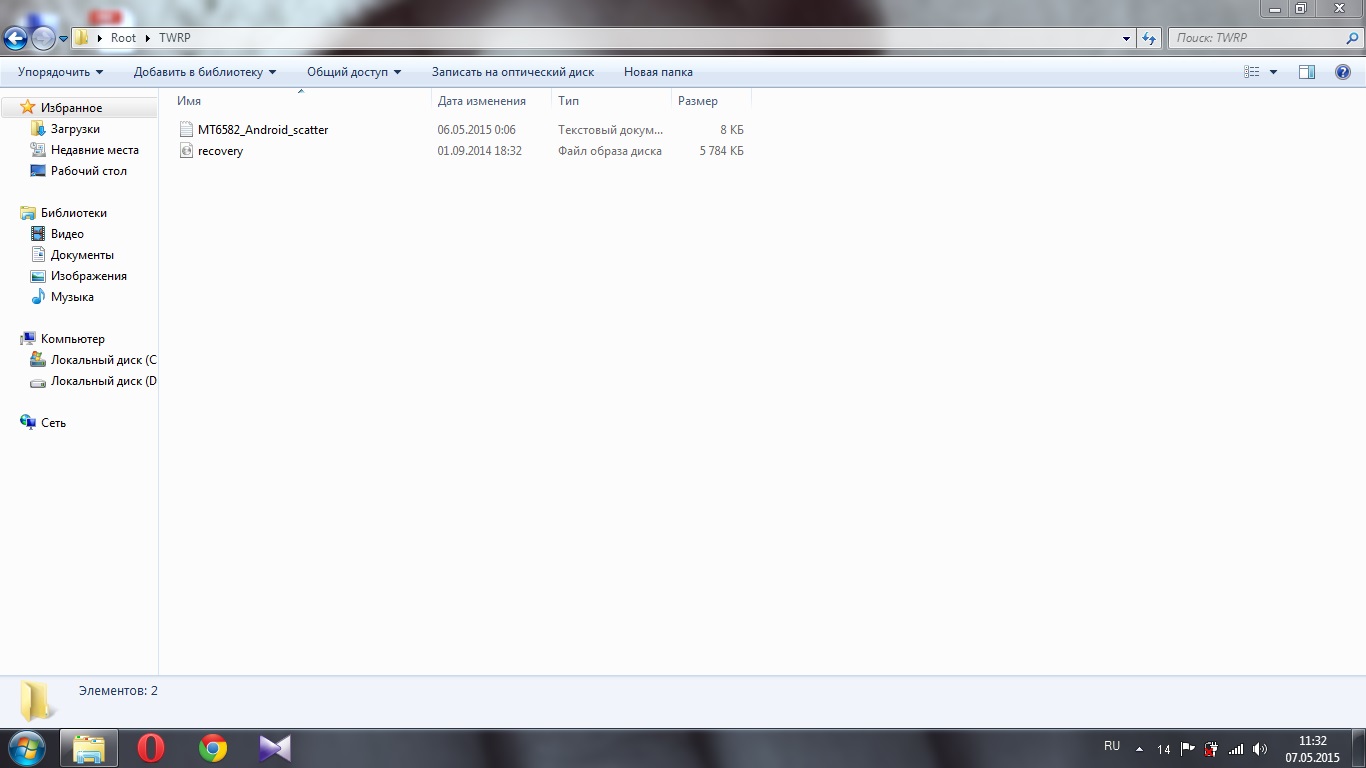The image size is (1366, 768).
Task: Click the Музыка music note icon
Action: click(x=38, y=297)
